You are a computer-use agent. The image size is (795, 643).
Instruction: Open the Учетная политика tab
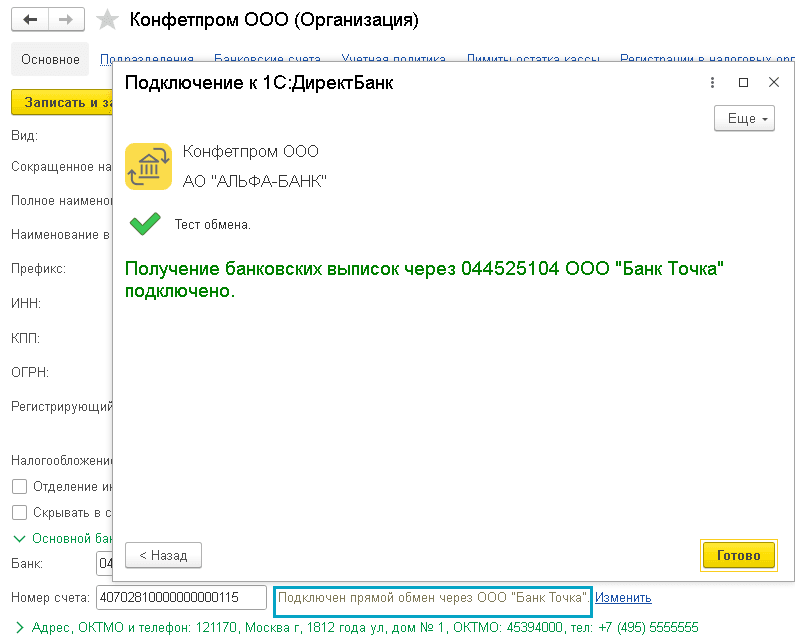coord(393,58)
